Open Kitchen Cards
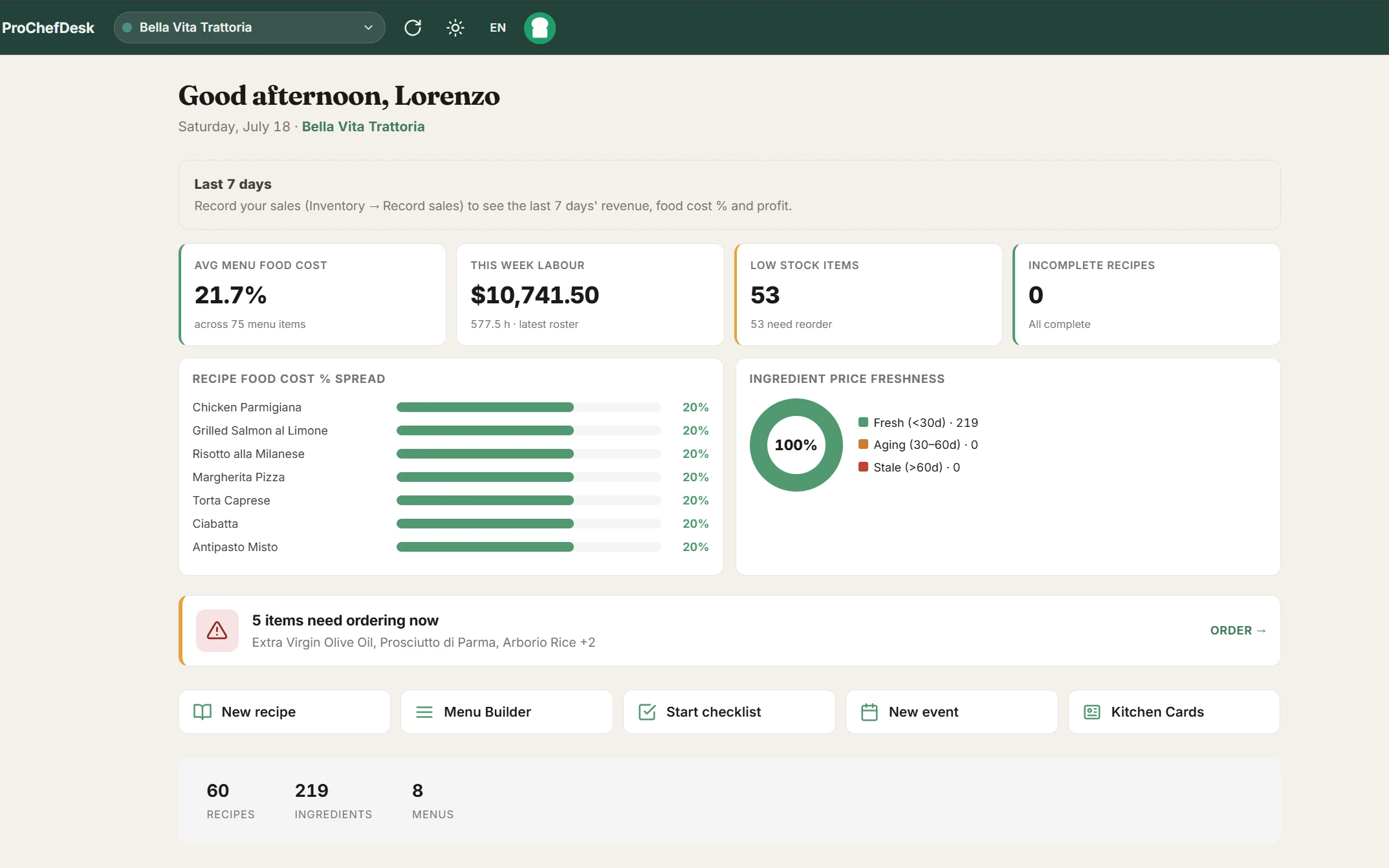The width and height of the screenshot is (1389, 868). pyautogui.click(x=1174, y=712)
